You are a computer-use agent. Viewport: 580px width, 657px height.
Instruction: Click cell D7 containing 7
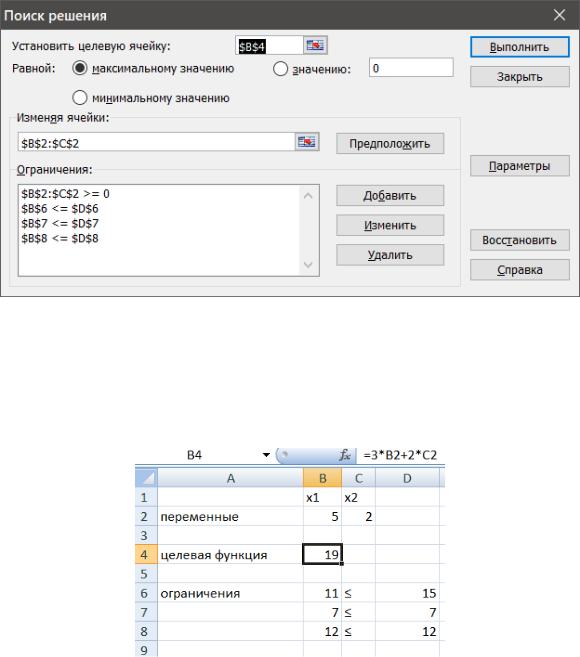(x=407, y=612)
